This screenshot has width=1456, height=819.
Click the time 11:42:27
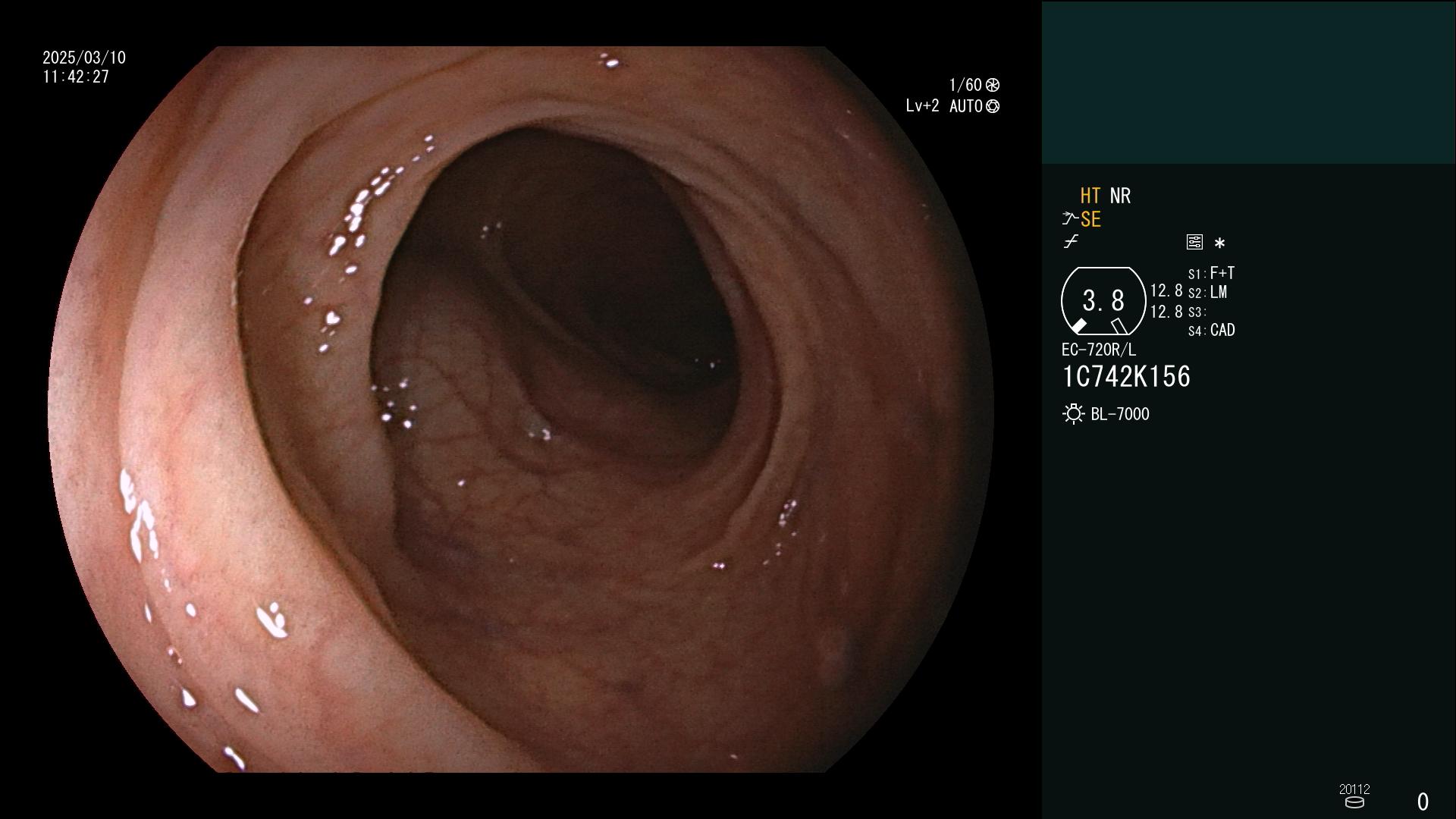tap(76, 77)
